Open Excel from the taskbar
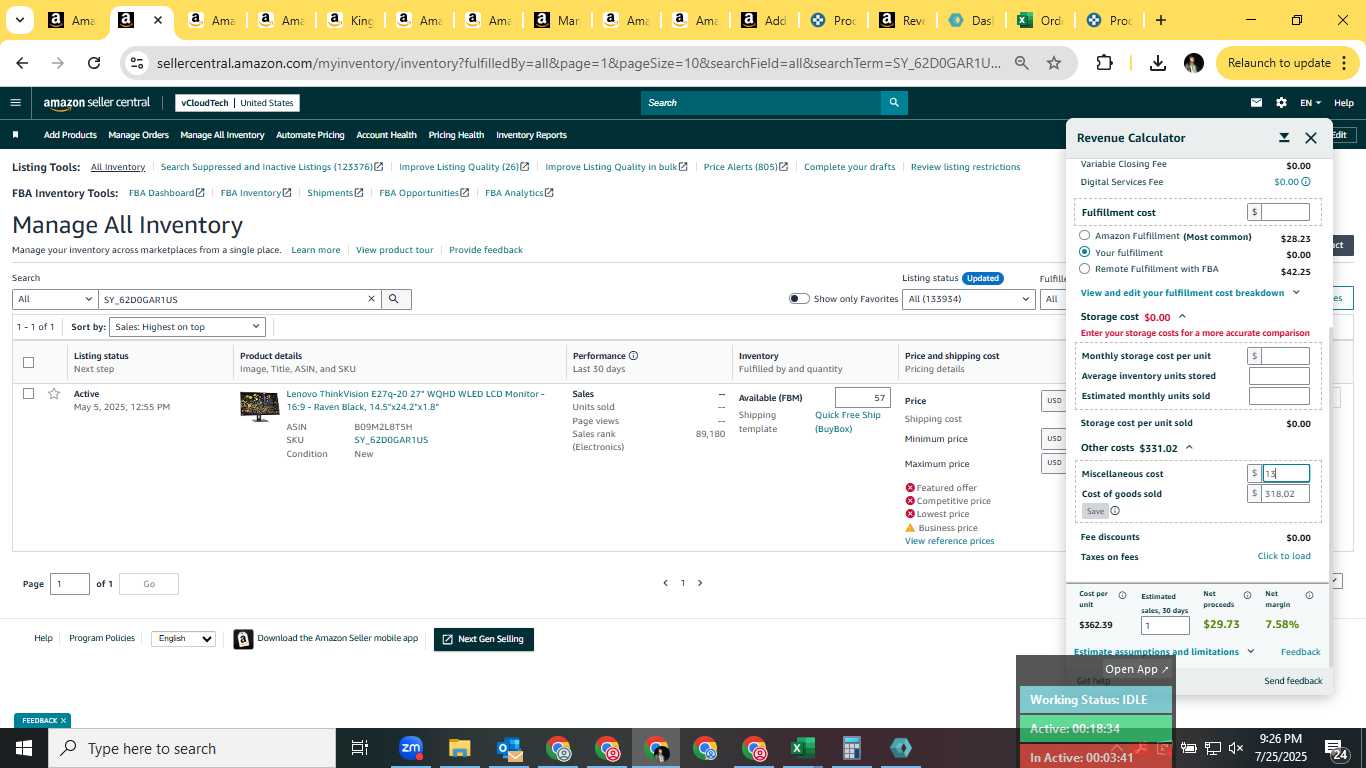This screenshot has height=768, width=1366. pos(802,748)
